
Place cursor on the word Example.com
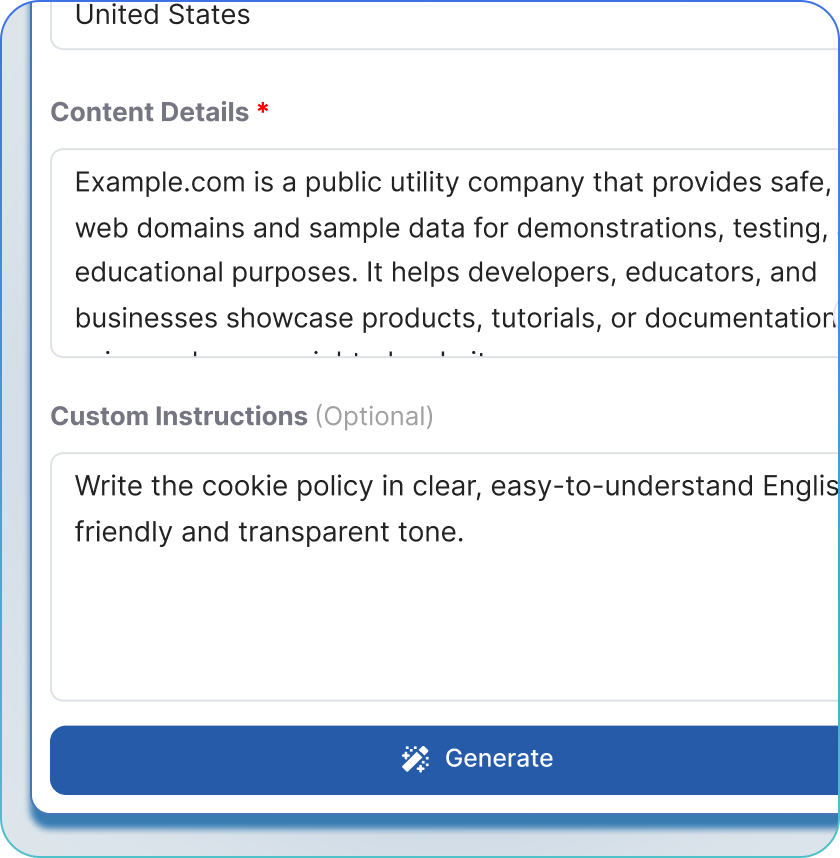coord(147,183)
